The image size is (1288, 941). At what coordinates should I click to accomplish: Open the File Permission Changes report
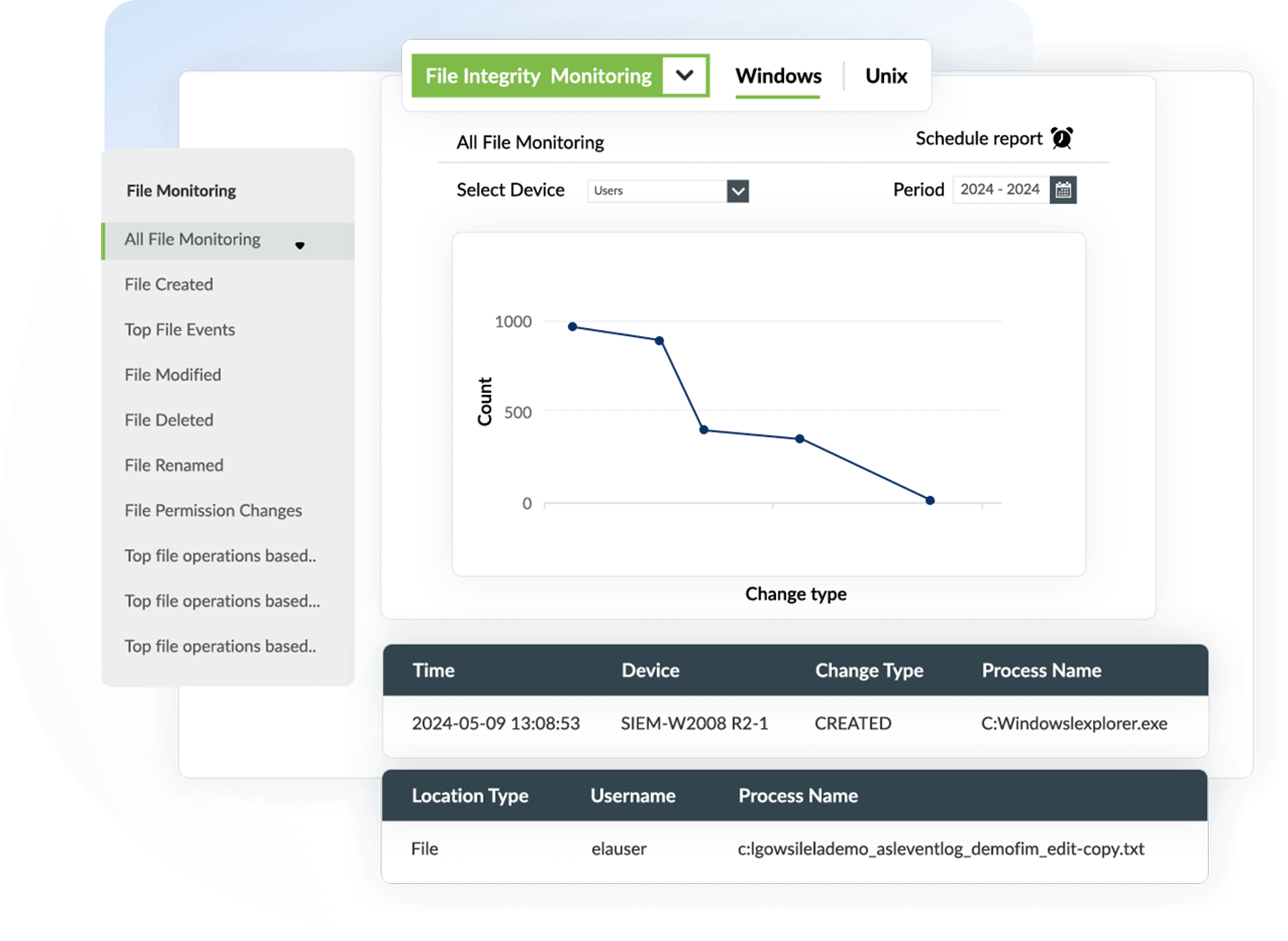[x=214, y=510]
